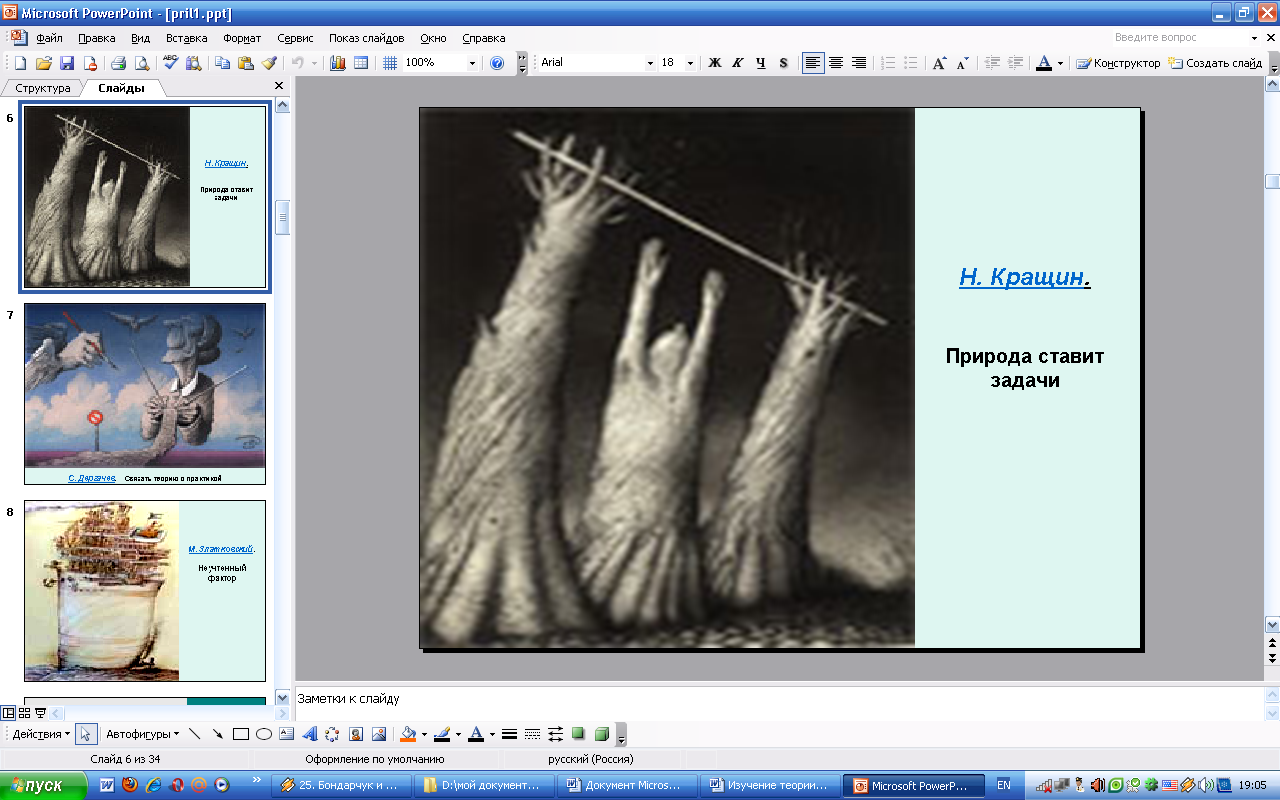Open PowerPoint Help question mark icon
Image resolution: width=1280 pixels, height=800 pixels.
click(498, 63)
